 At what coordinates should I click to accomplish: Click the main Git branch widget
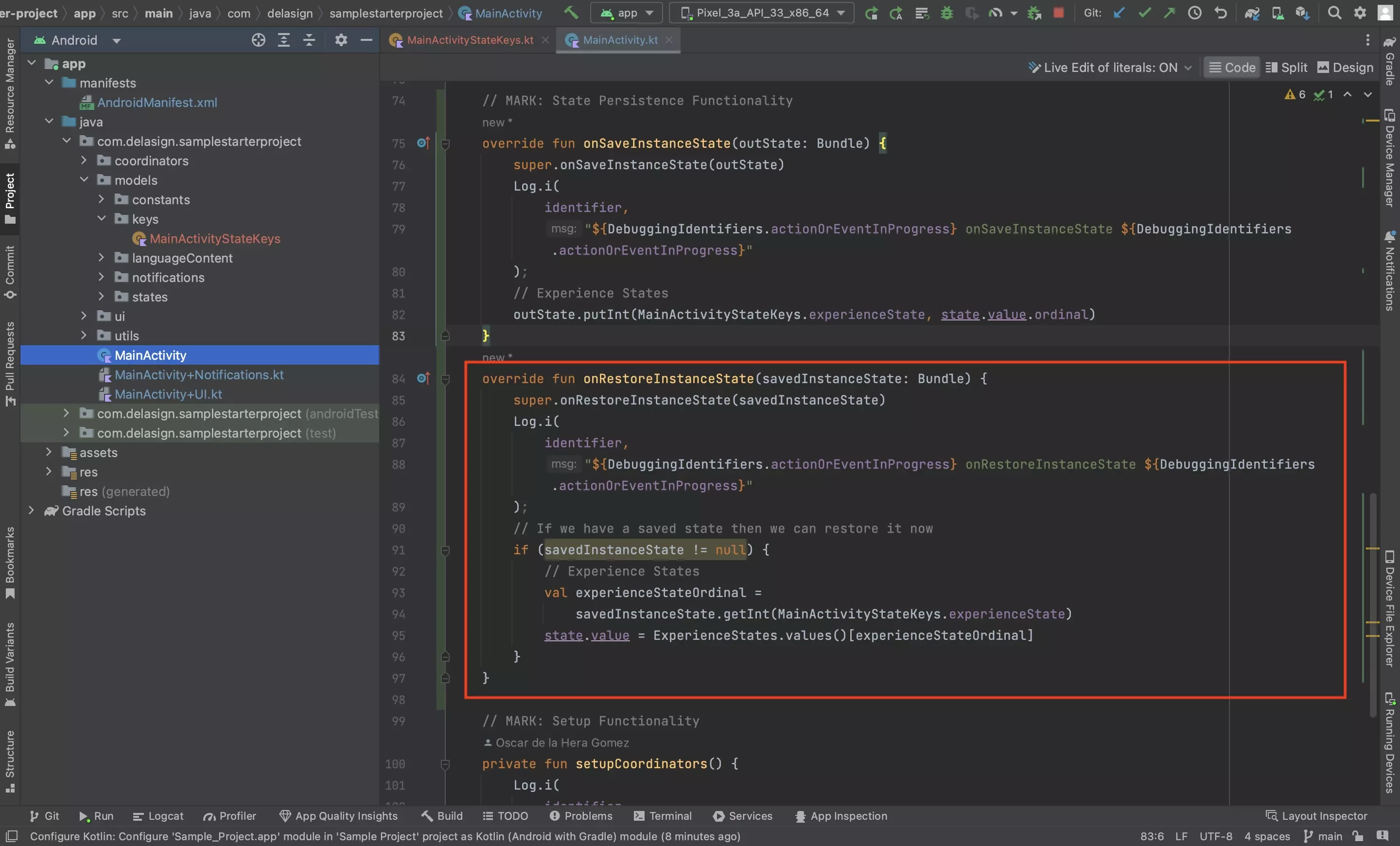pyautogui.click(x=1323, y=836)
